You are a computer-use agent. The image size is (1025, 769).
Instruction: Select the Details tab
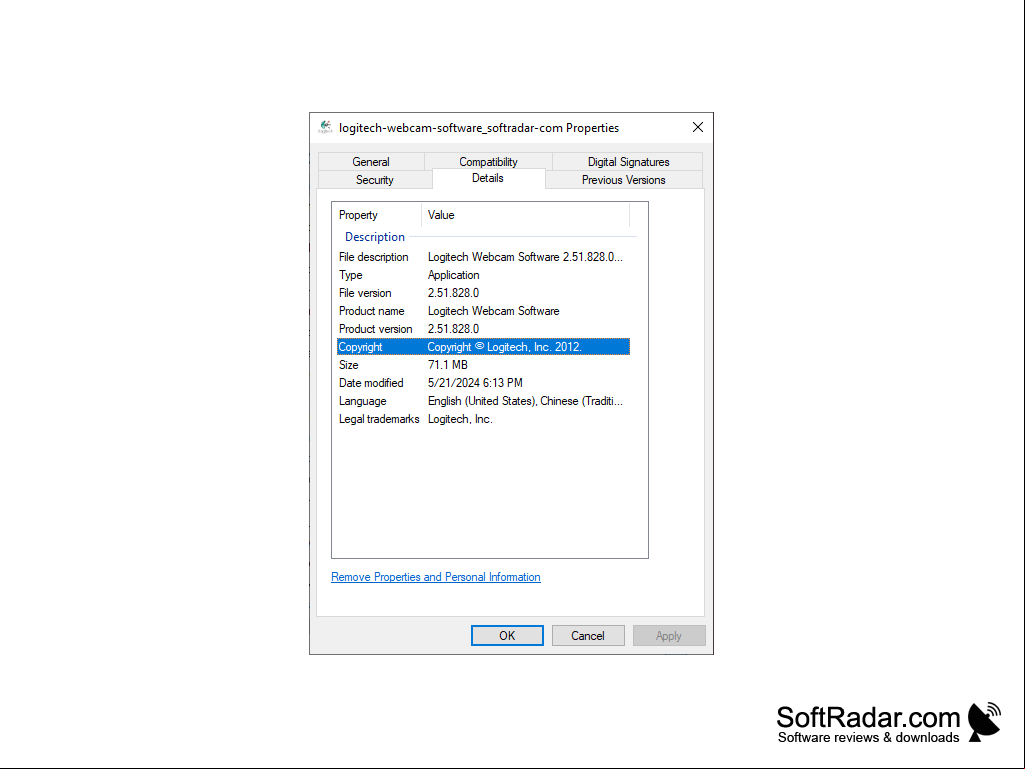(488, 179)
